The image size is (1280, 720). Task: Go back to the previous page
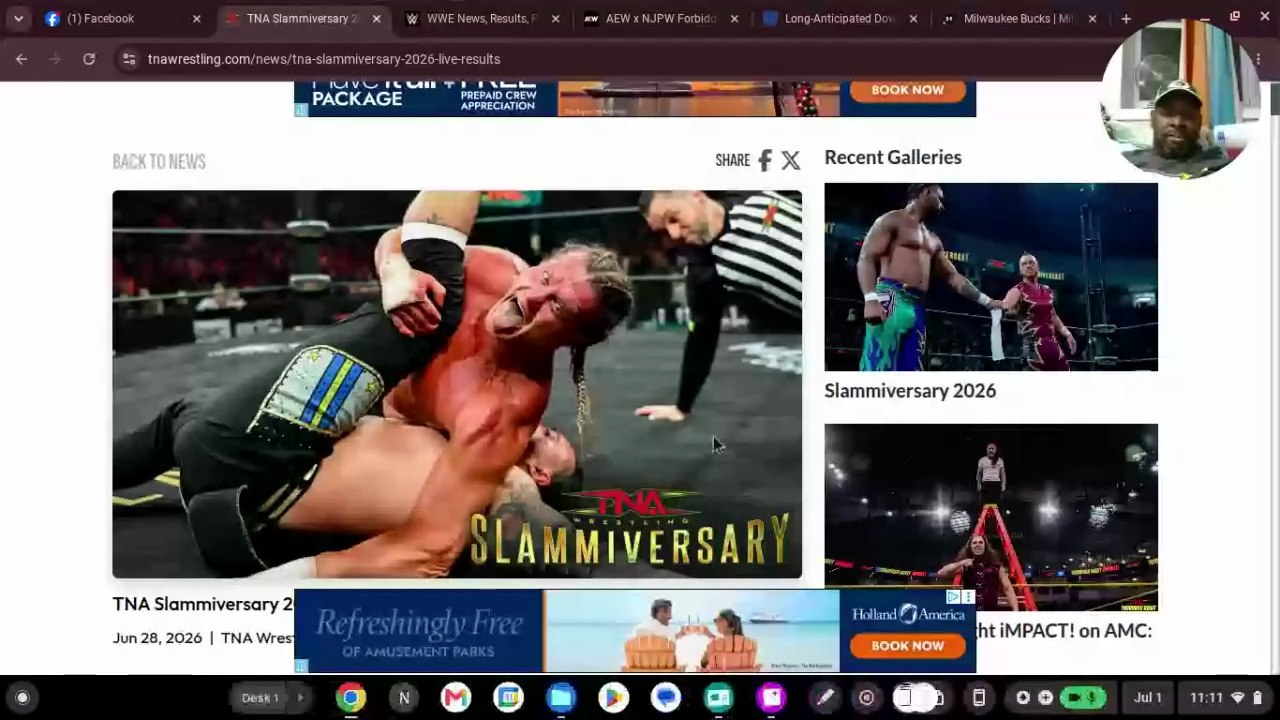pyautogui.click(x=21, y=59)
